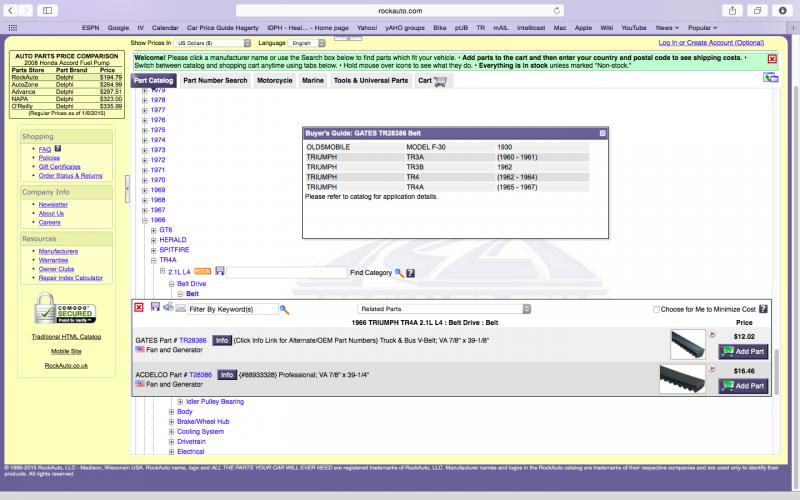
Task: Open the Tools & Universal Parts tab
Action: pos(370,80)
